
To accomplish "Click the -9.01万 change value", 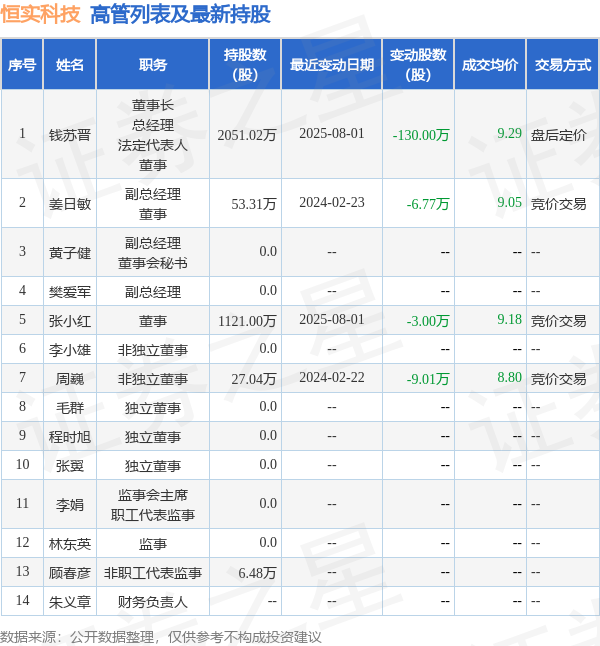I will click(428, 379).
